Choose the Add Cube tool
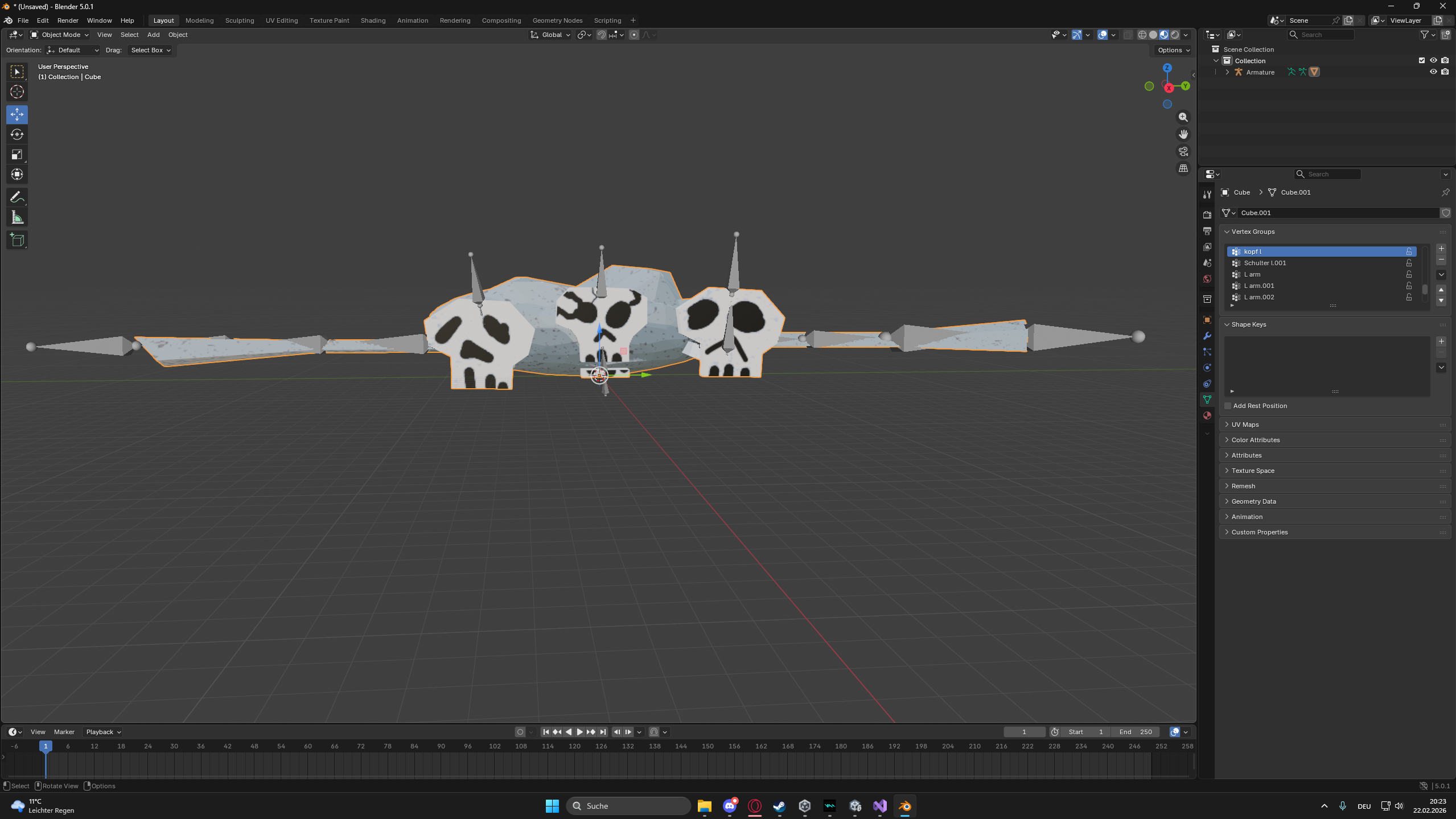The image size is (1456, 819). click(17, 240)
